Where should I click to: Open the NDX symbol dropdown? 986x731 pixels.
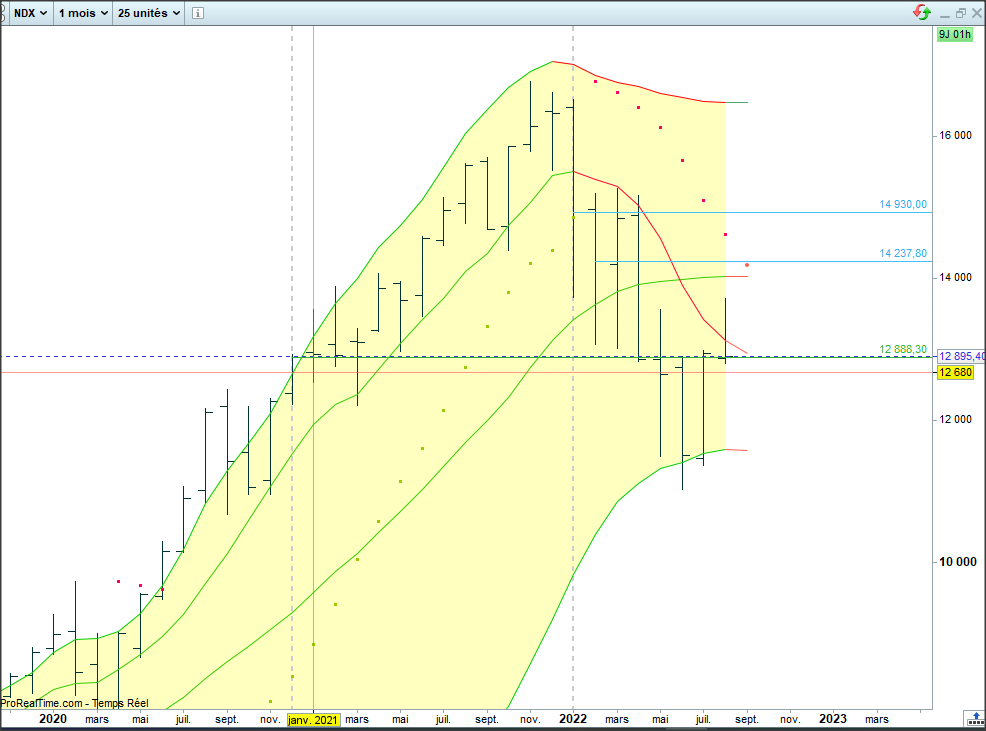click(30, 13)
